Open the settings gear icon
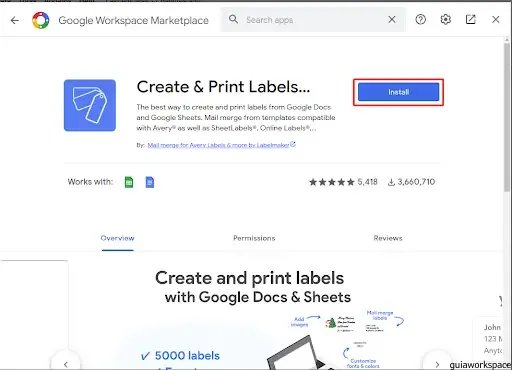 click(x=446, y=20)
